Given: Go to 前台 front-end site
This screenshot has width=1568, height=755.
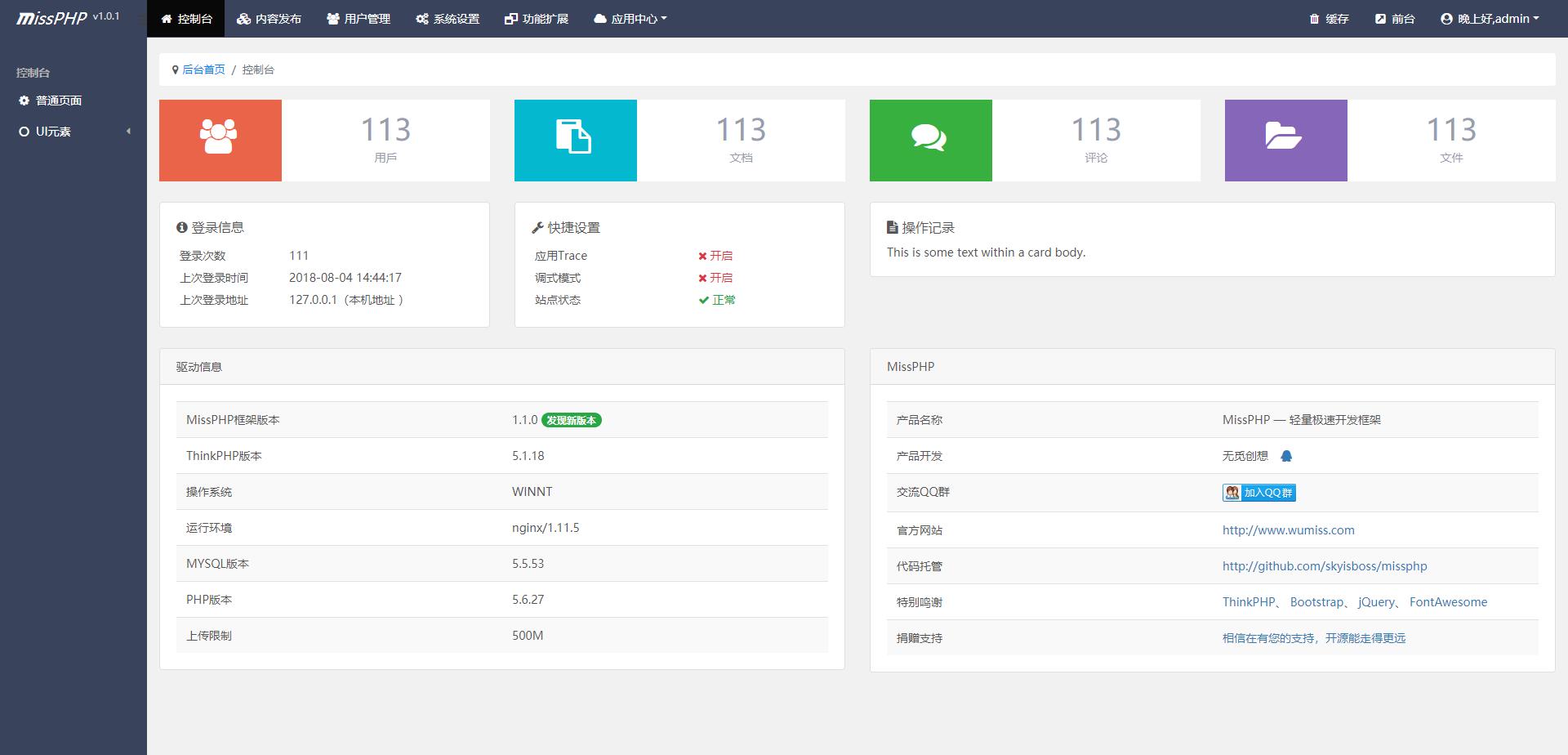Looking at the screenshot, I should tap(1395, 18).
